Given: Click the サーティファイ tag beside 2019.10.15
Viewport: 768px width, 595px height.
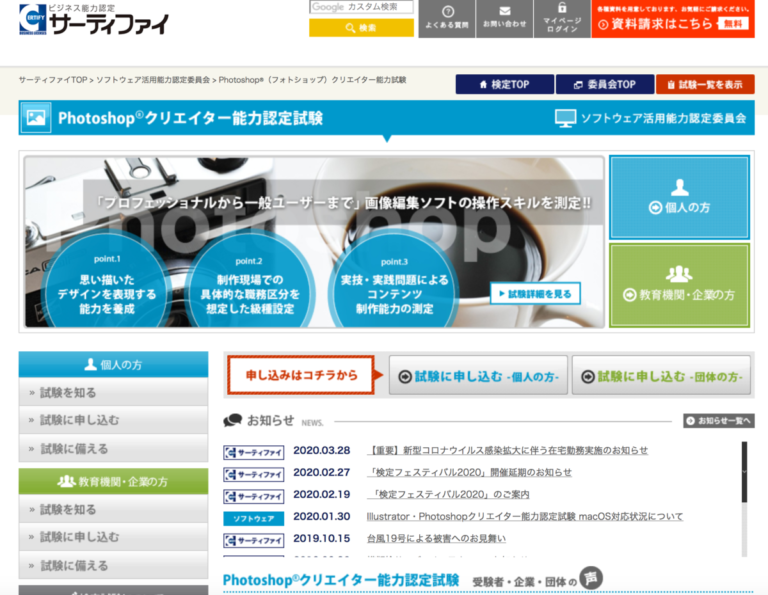Looking at the screenshot, I should click(x=253, y=541).
